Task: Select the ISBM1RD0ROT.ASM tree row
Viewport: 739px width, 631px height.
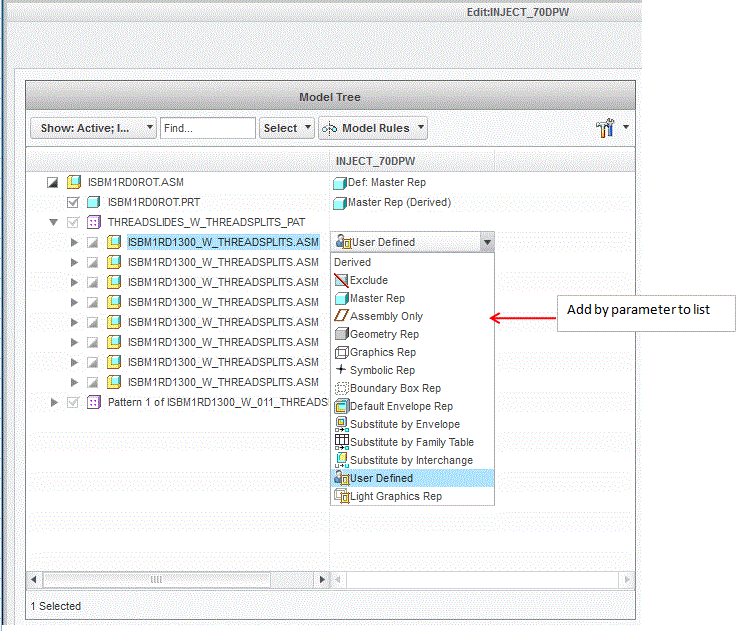Action: point(136,182)
